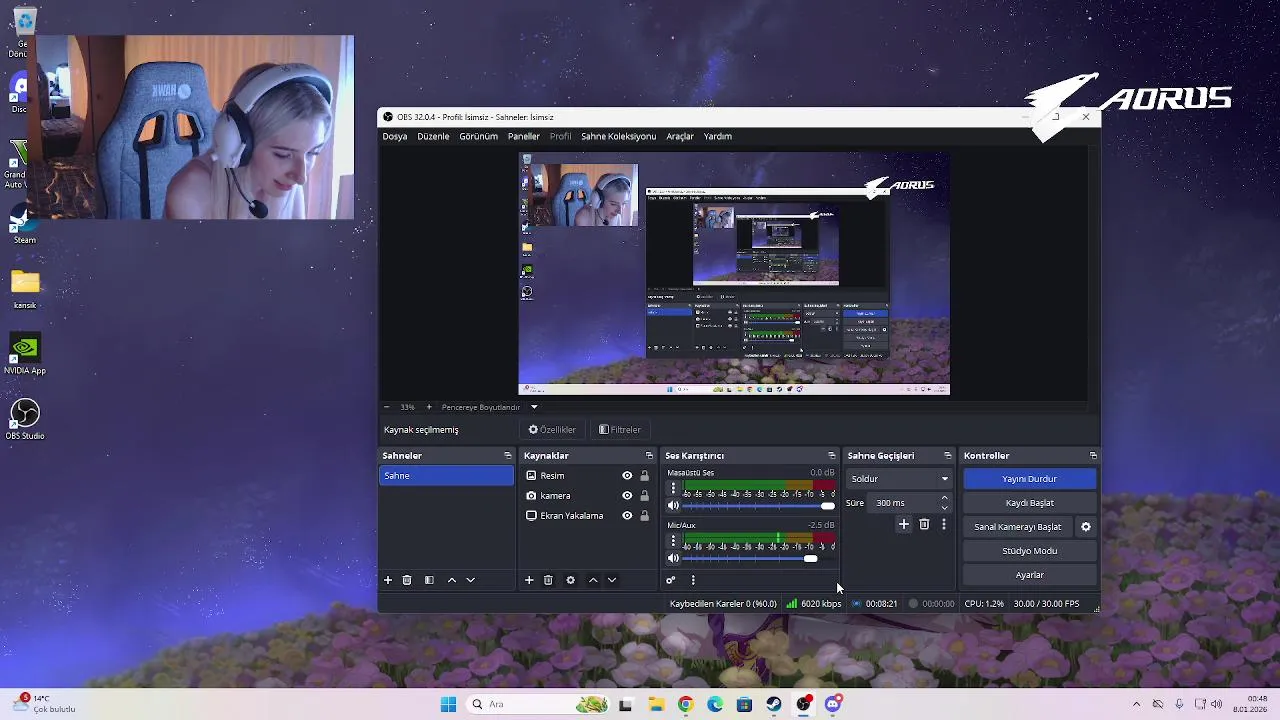Image resolution: width=1280 pixels, height=720 pixels.
Task: Remove scene transition with trash icon
Action: point(924,524)
